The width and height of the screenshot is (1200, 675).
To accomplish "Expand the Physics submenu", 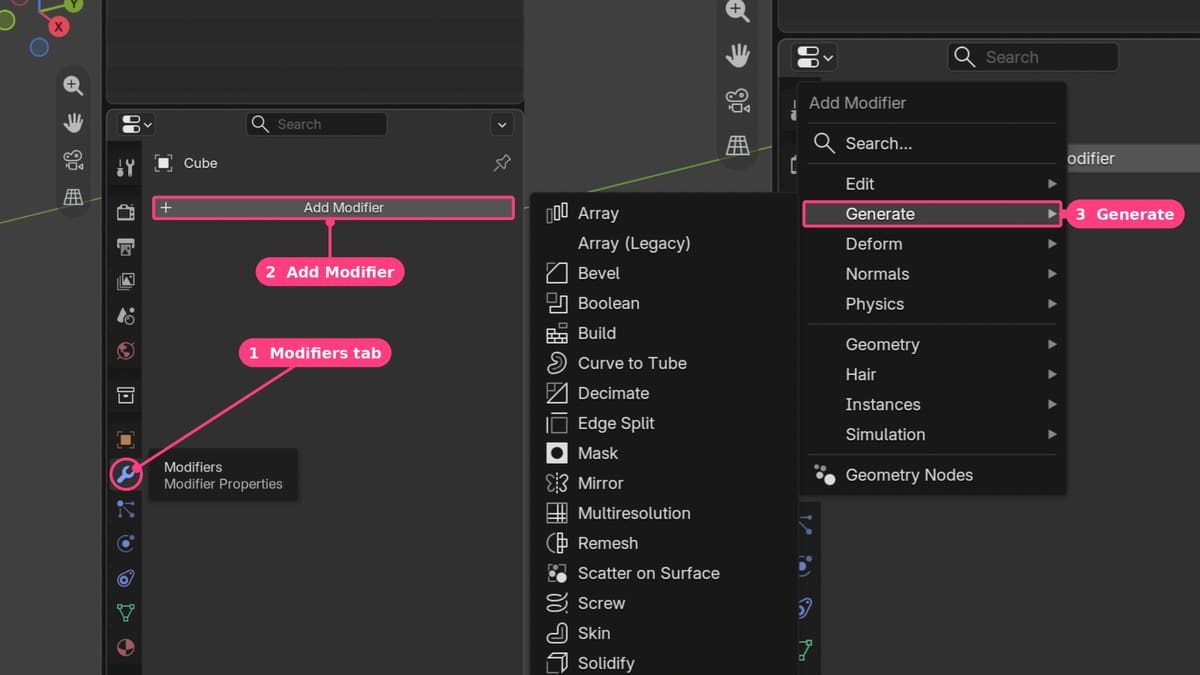I will point(932,304).
